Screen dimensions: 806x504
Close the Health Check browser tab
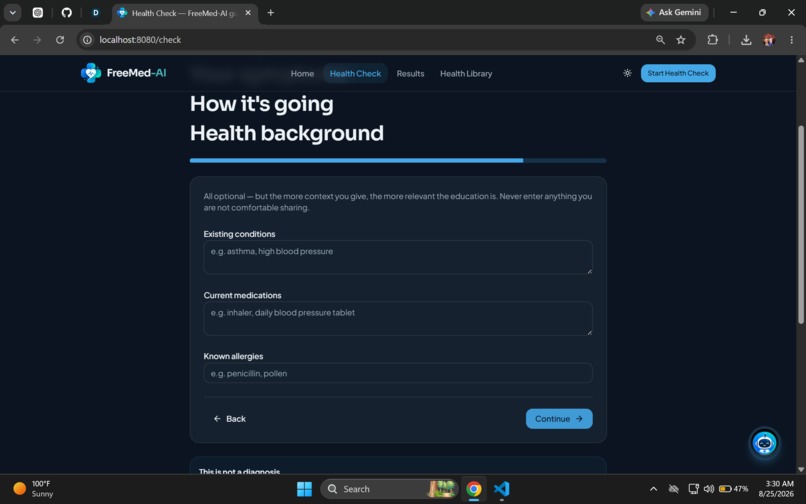[x=248, y=13]
